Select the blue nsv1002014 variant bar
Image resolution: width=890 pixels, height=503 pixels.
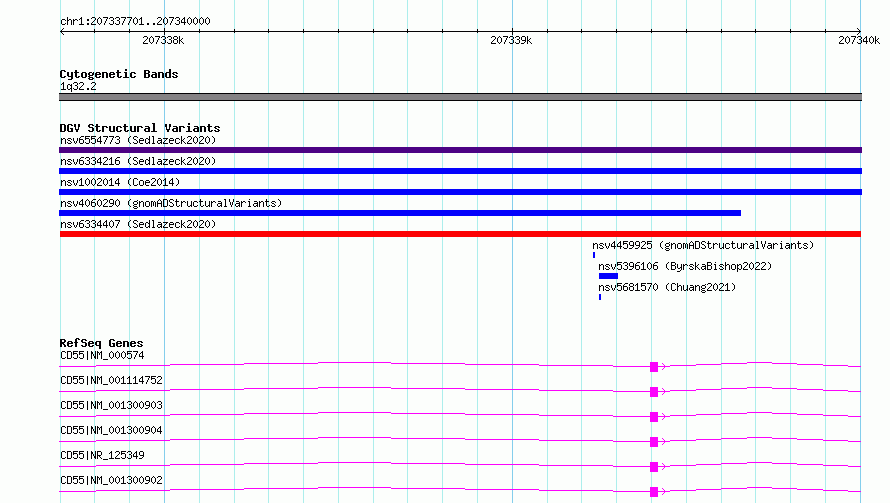click(460, 192)
